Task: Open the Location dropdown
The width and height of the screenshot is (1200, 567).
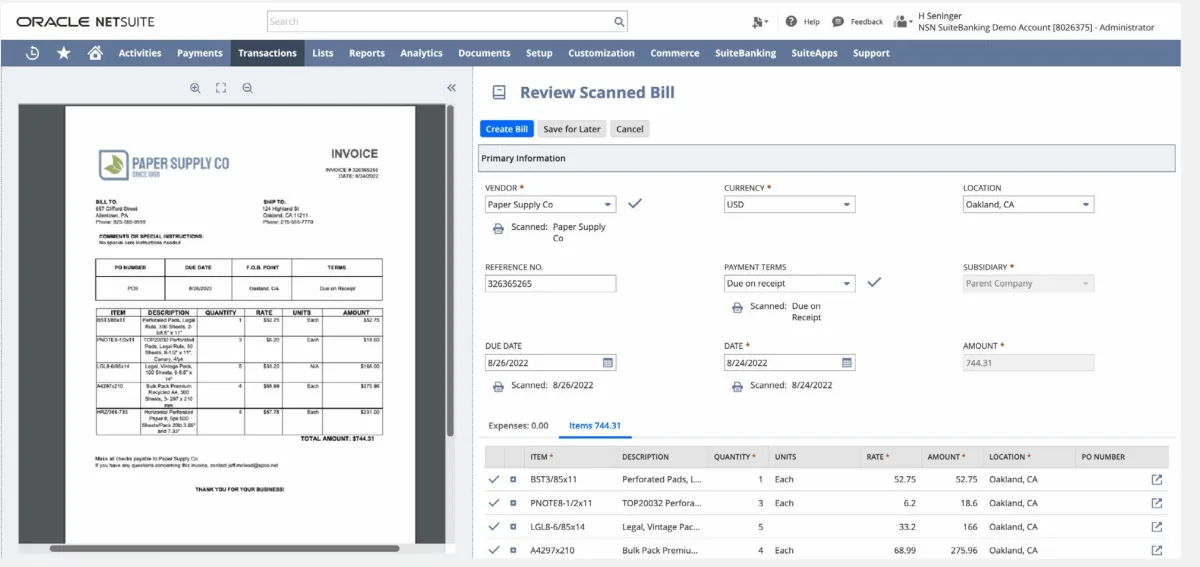Action: pos(1086,205)
